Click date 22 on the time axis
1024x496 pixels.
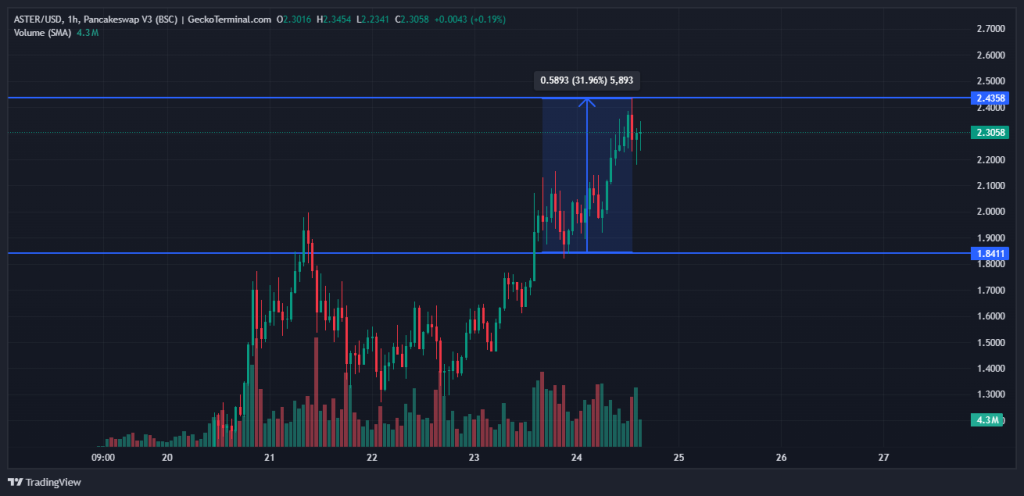[372, 457]
